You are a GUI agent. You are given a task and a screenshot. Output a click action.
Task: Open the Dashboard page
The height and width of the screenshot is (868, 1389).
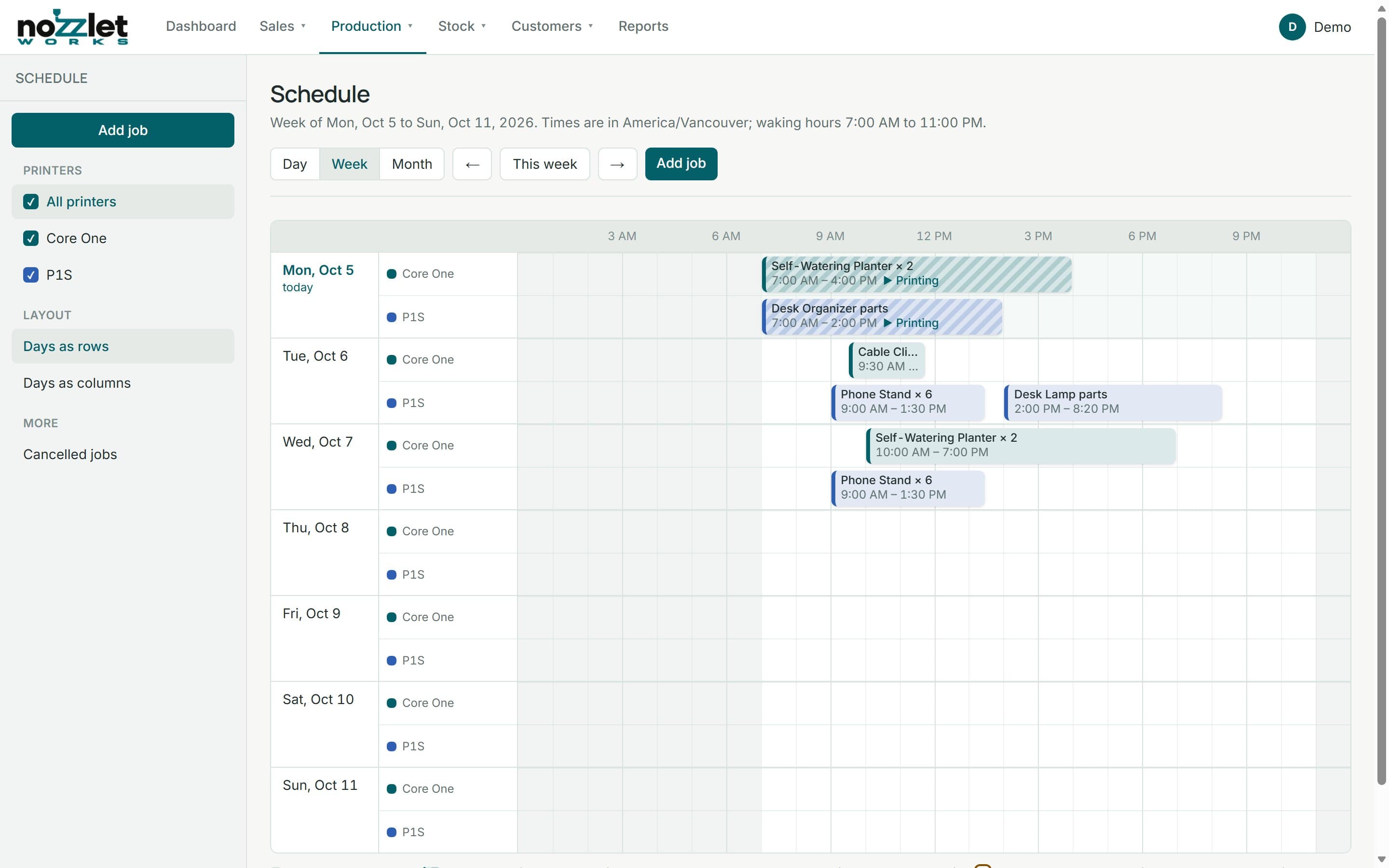coord(201,27)
